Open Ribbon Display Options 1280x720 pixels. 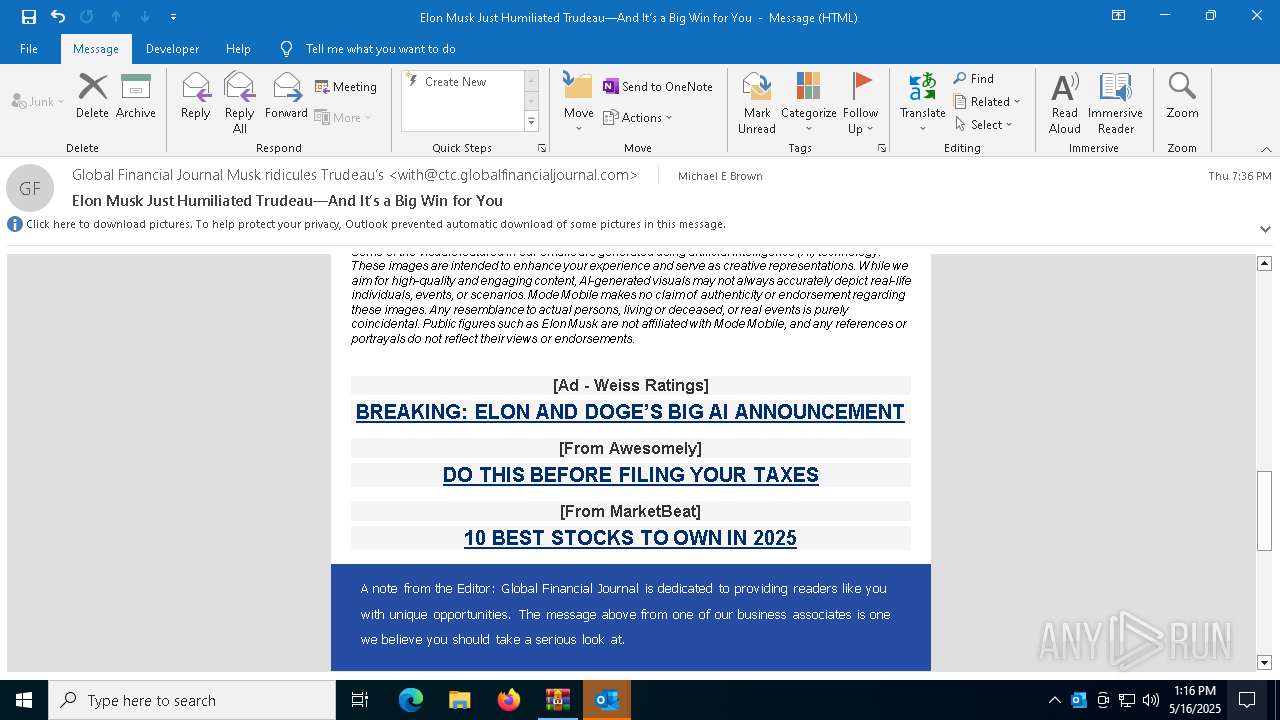[1119, 16]
